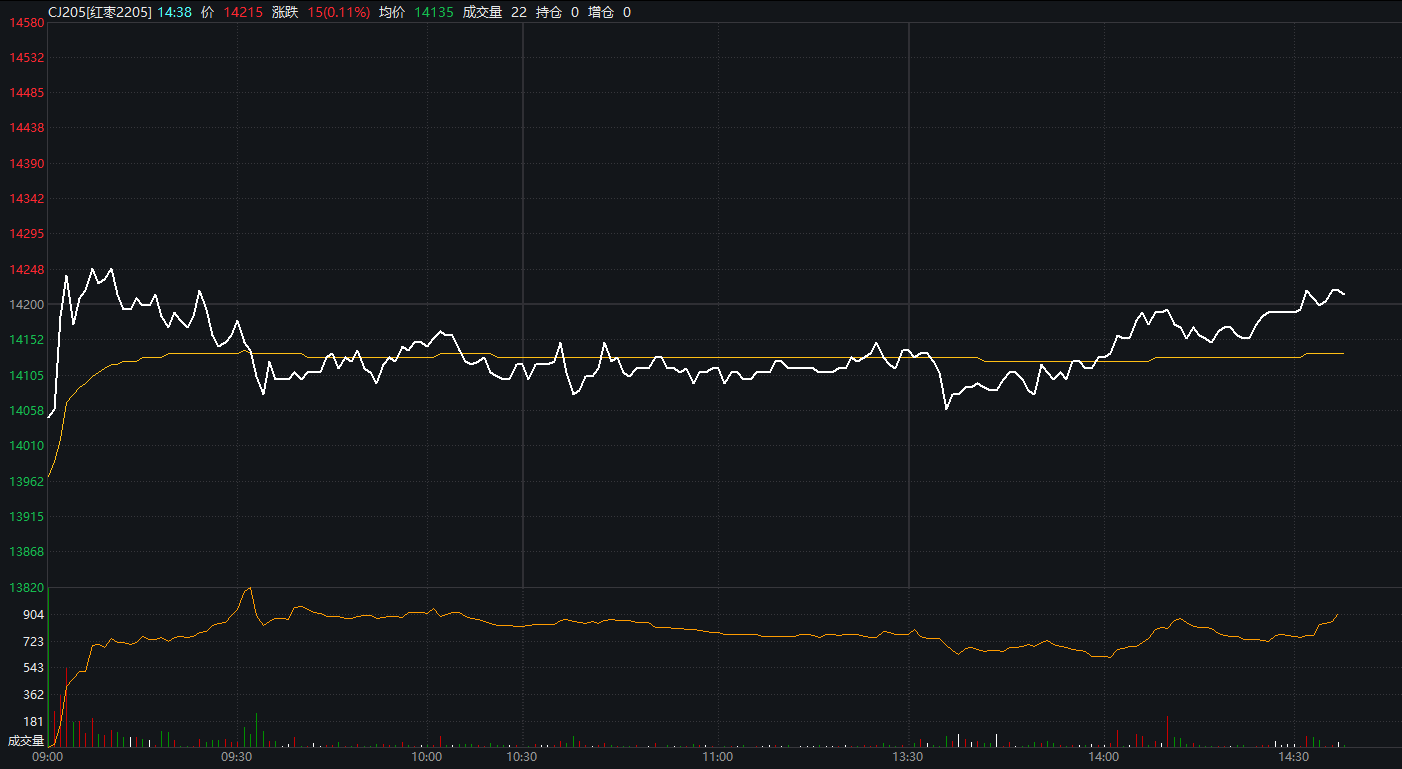This screenshot has height=769, width=1402.
Task: Click the 13820 bottom price axis label
Action: click(x=26, y=588)
